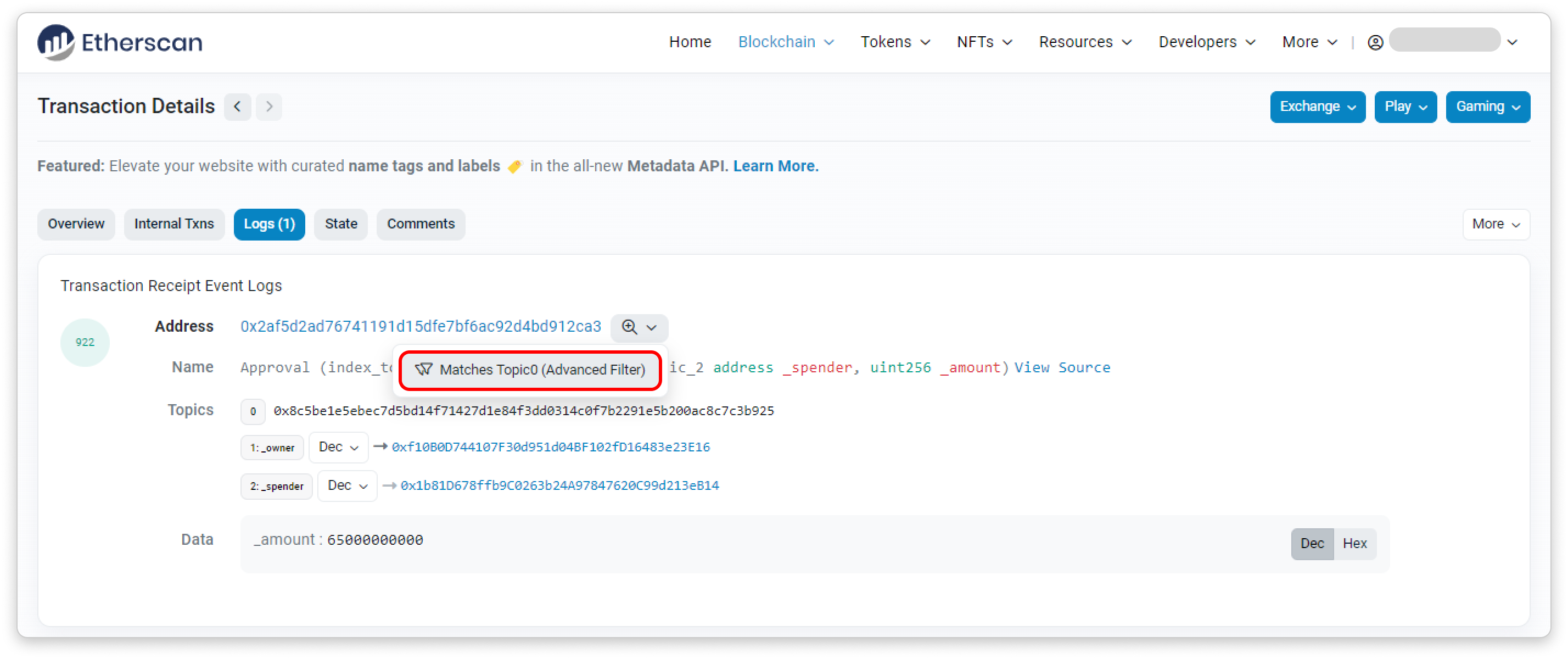Go to next transaction arrow
1568x659 pixels.
coord(269,107)
